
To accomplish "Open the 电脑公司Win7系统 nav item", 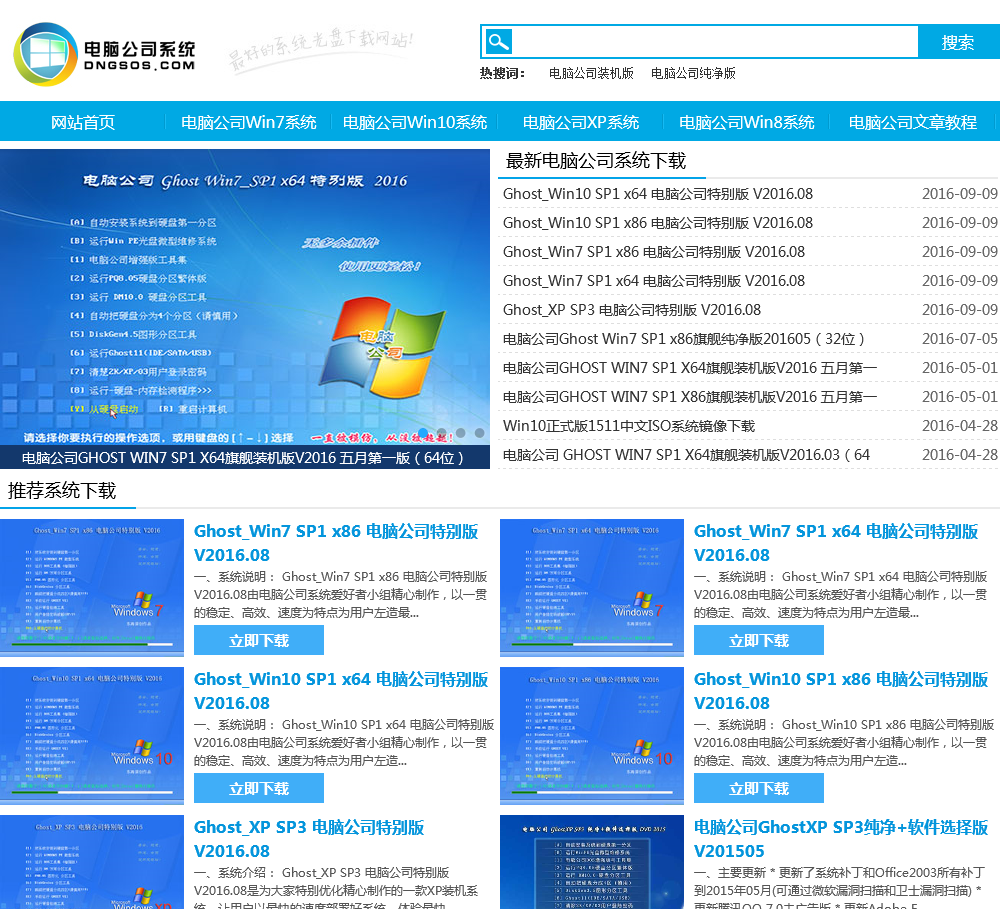I will [x=249, y=122].
